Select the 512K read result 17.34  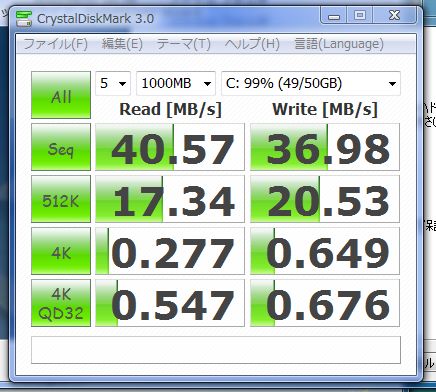(170, 199)
